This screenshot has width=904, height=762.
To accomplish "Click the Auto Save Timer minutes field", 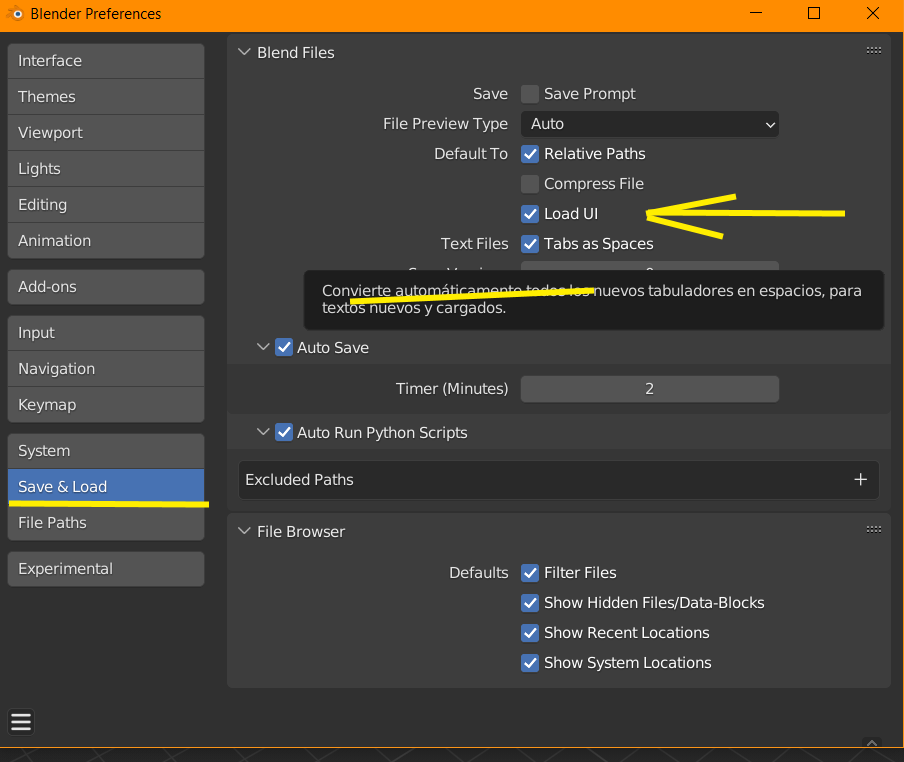I will pyautogui.click(x=649, y=389).
